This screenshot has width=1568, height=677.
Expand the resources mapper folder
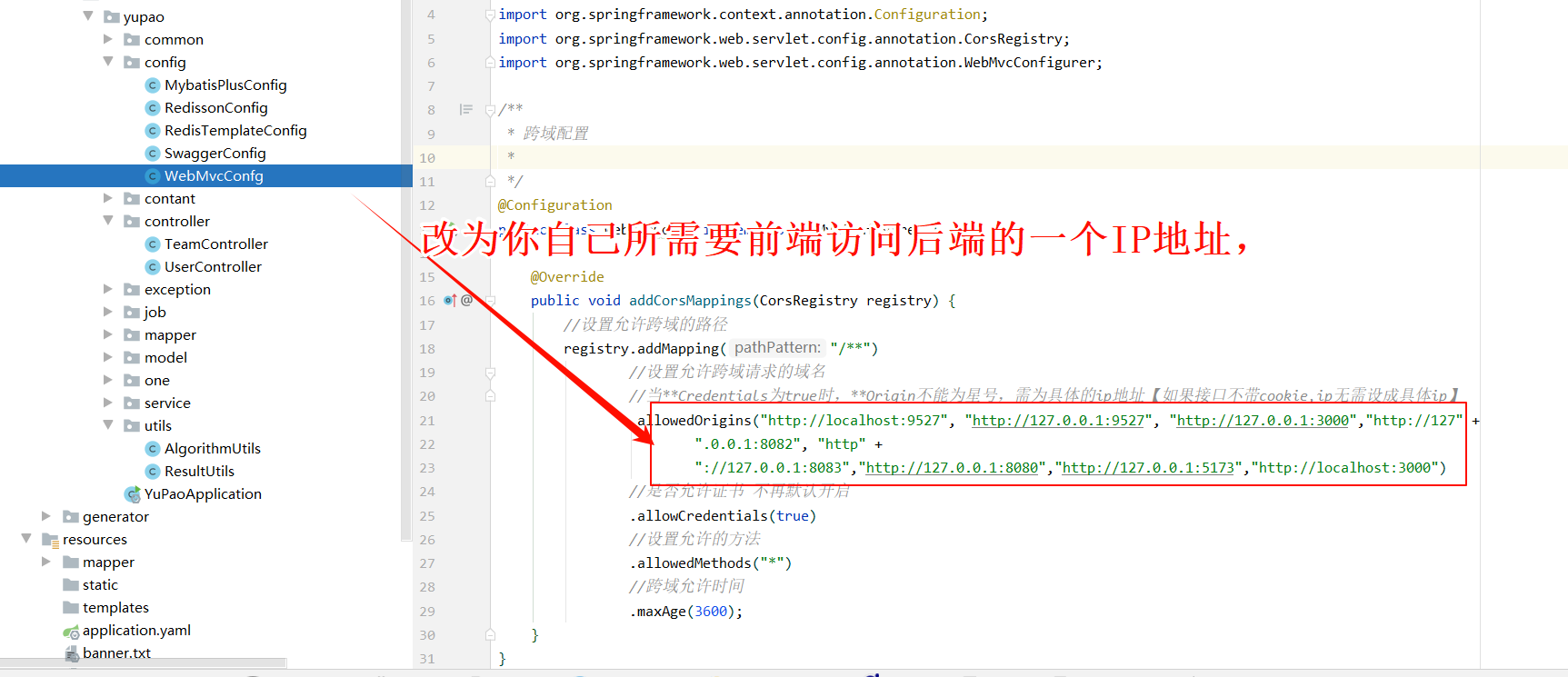[46, 562]
